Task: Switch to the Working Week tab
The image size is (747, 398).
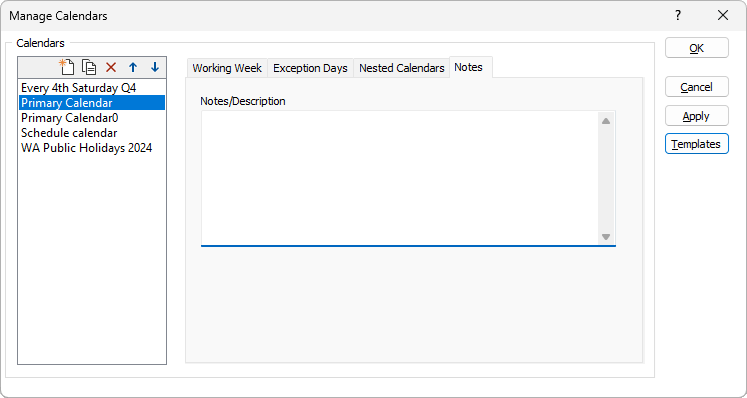Action: click(x=227, y=68)
